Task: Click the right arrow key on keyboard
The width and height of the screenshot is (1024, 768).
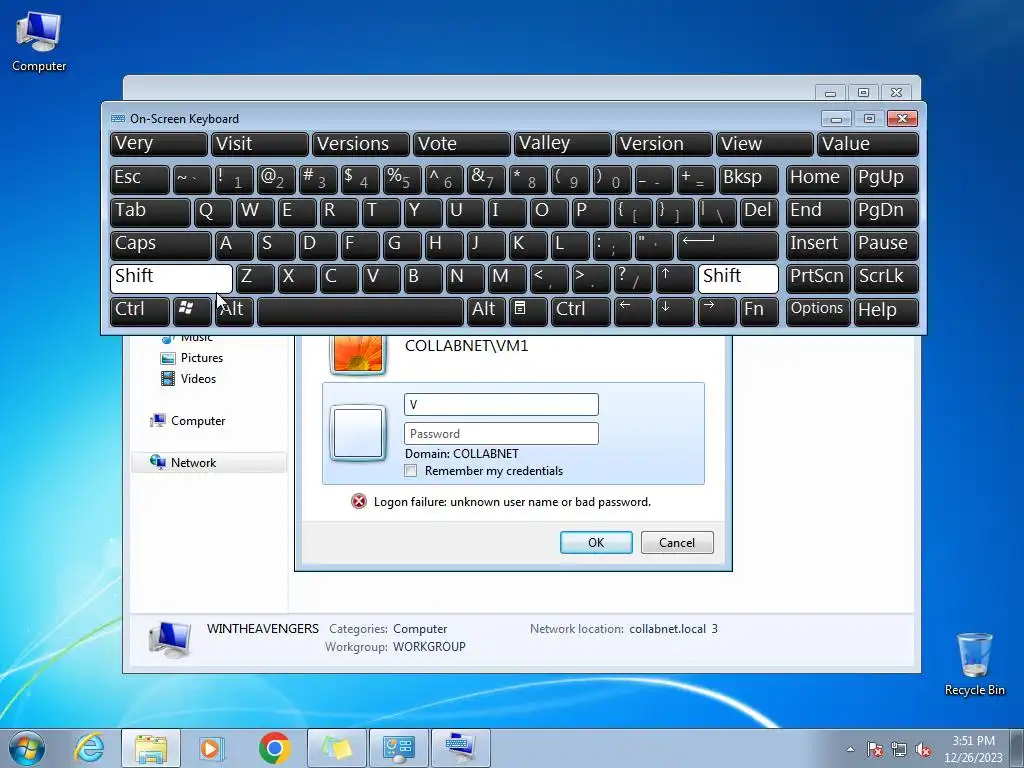Action: click(716, 310)
